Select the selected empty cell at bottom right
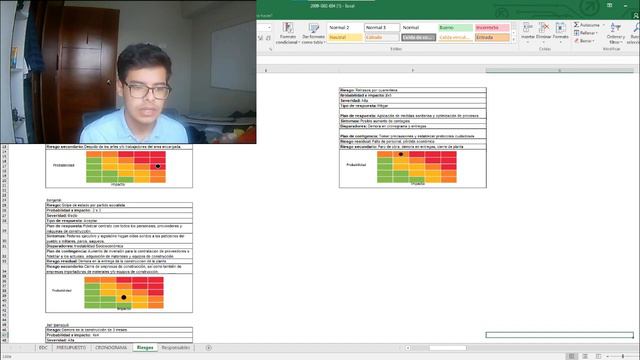Viewport: 640px width, 360px height. coord(560,335)
